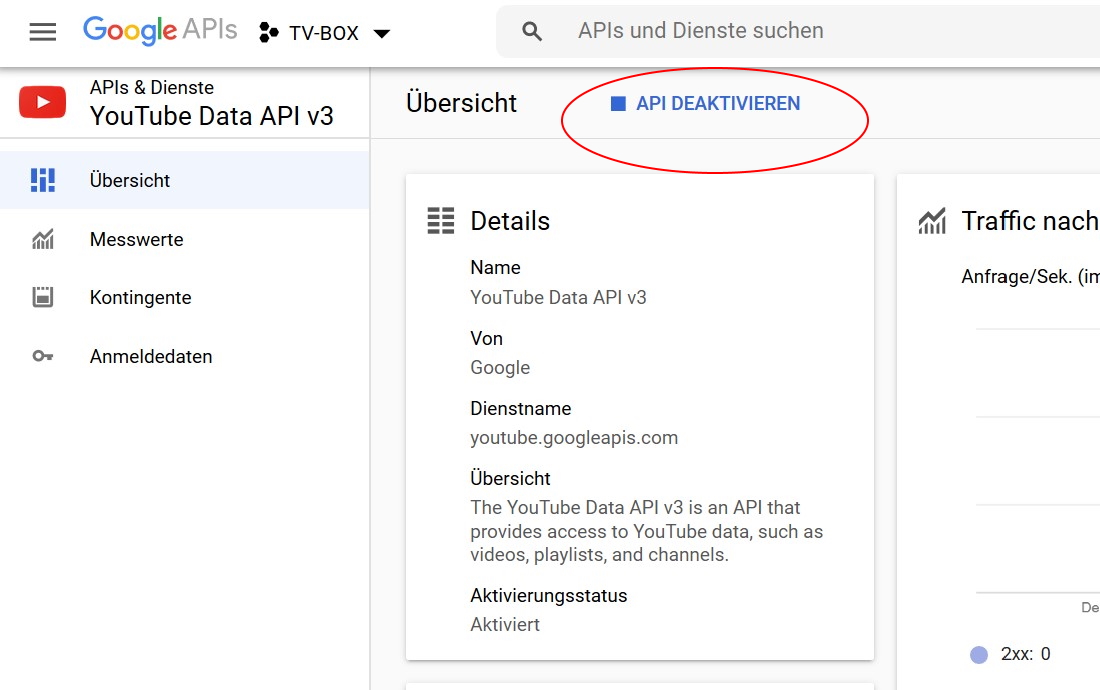Click the YouTube Data API v3 name value

pos(558,297)
